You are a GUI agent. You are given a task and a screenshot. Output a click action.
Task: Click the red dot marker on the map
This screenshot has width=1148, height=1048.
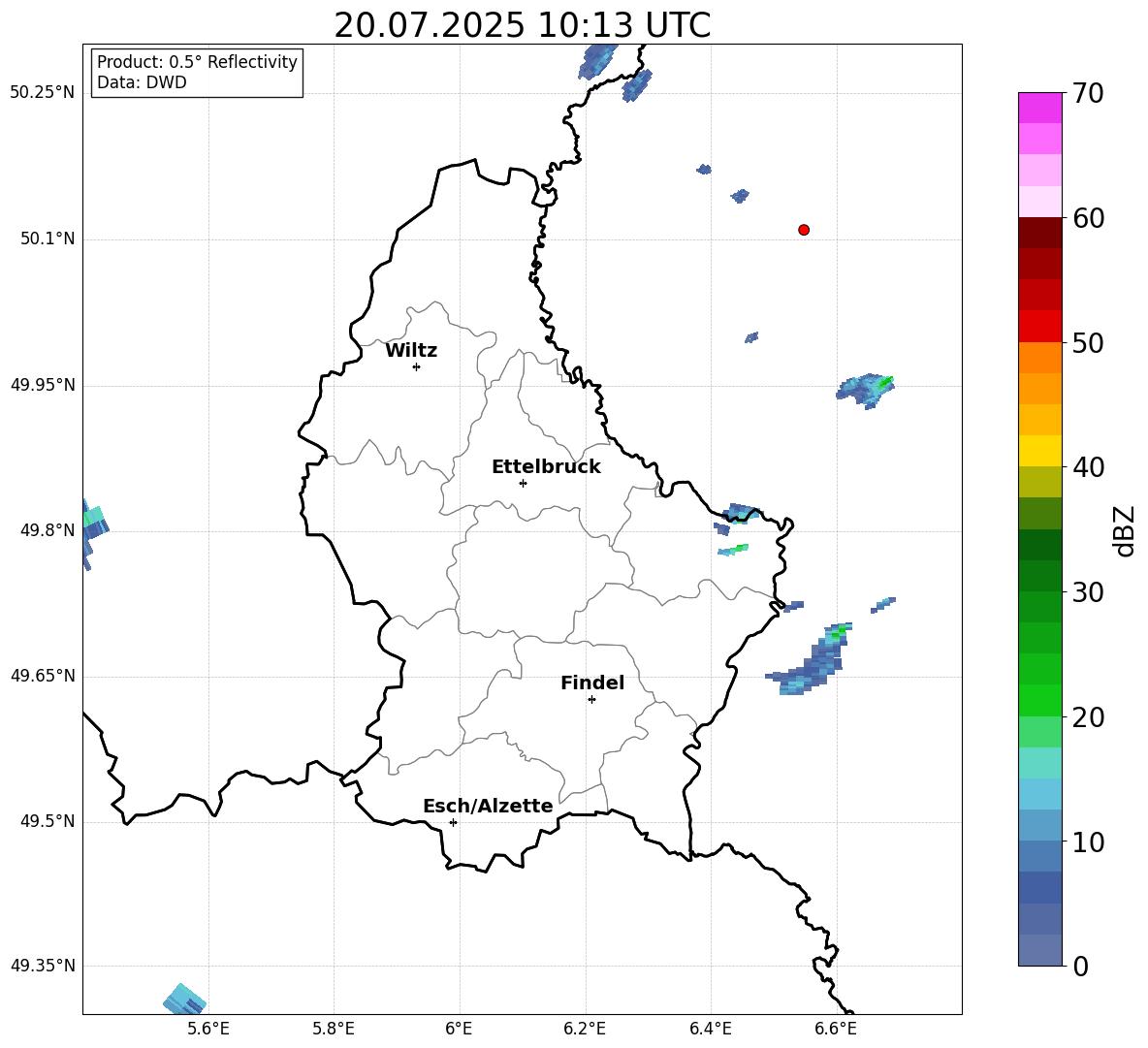pos(803,230)
